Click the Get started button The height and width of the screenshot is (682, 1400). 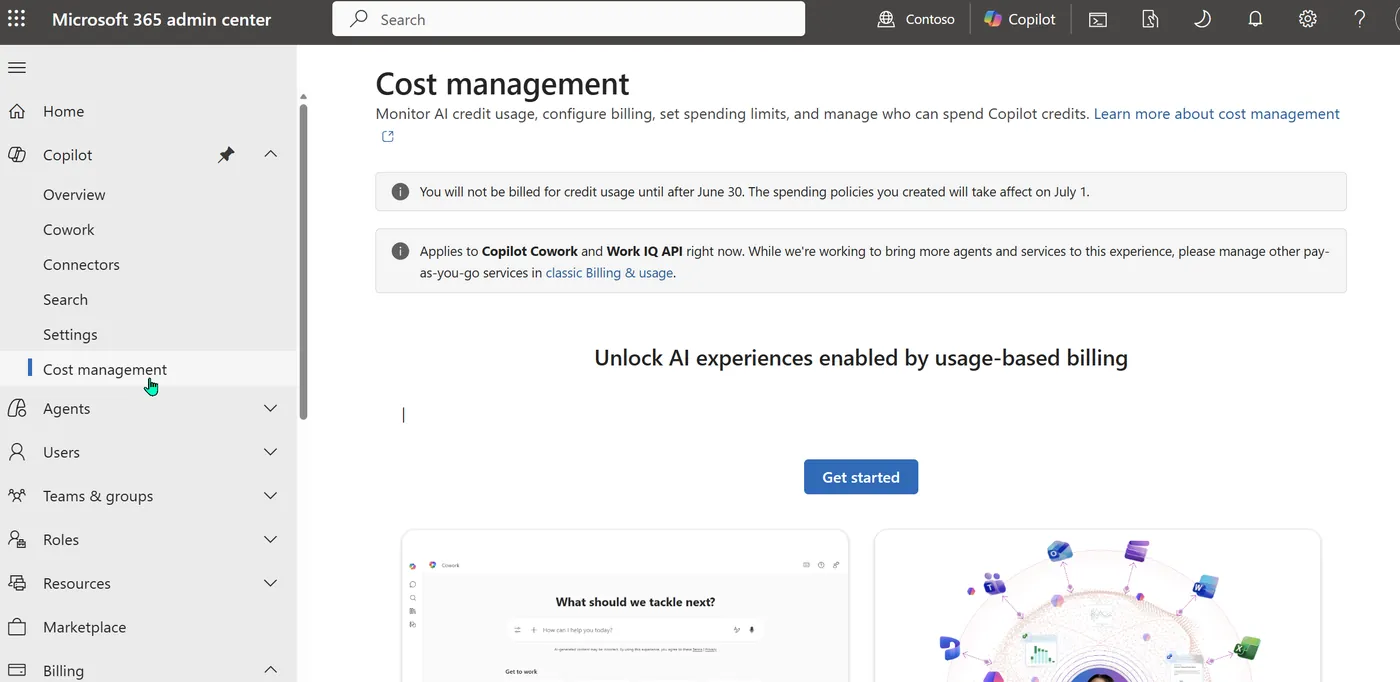coord(861,477)
